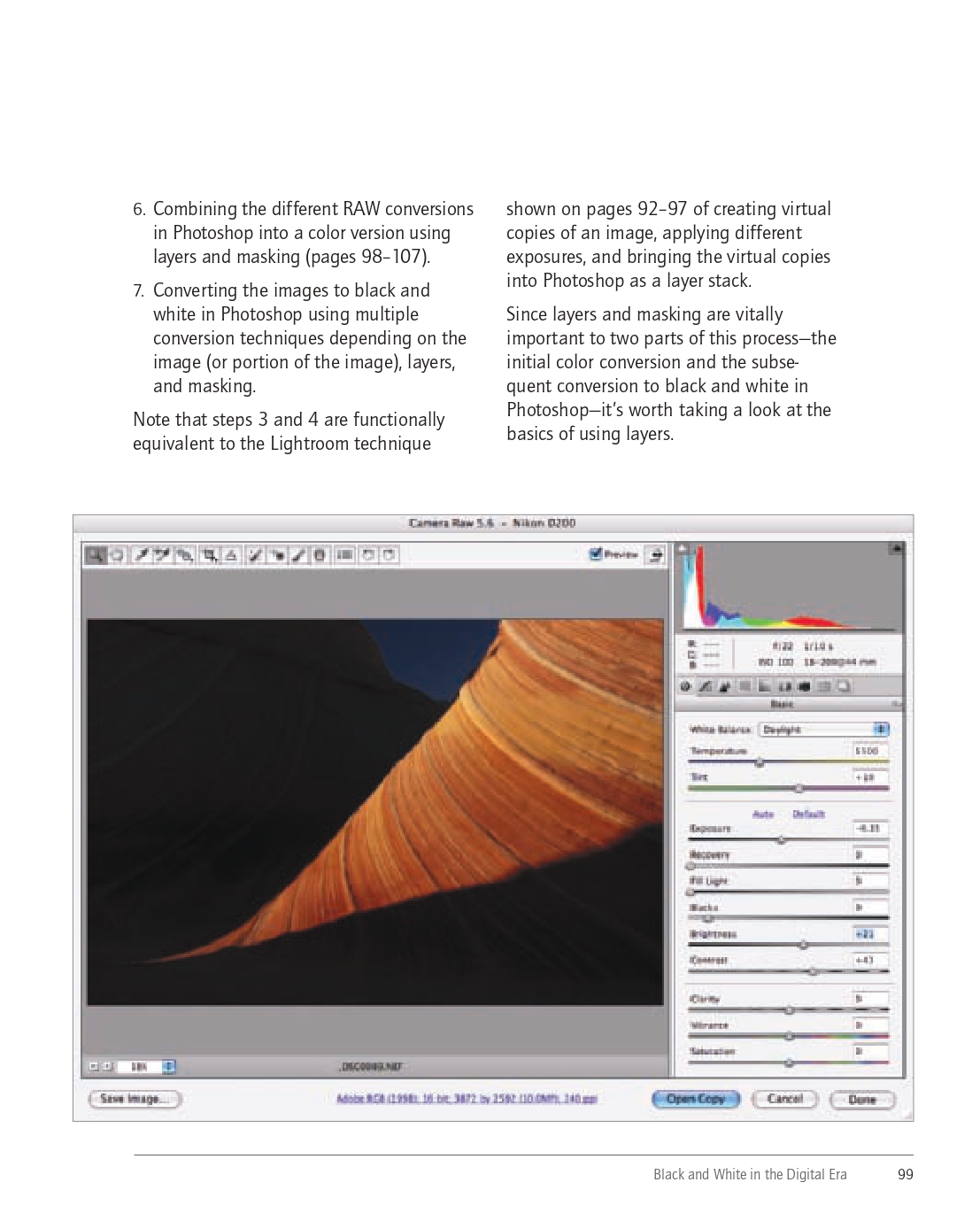
Task: Click the Saturation slider handle
Action: pos(789,1063)
